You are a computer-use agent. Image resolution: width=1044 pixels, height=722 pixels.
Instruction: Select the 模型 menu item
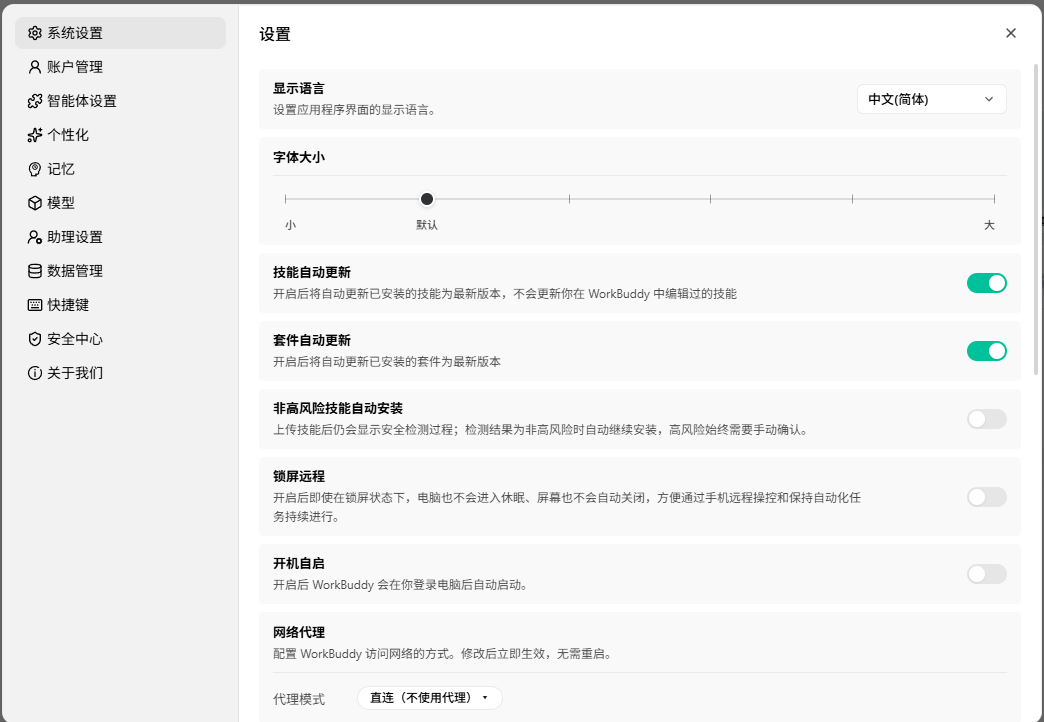[x=121, y=202]
